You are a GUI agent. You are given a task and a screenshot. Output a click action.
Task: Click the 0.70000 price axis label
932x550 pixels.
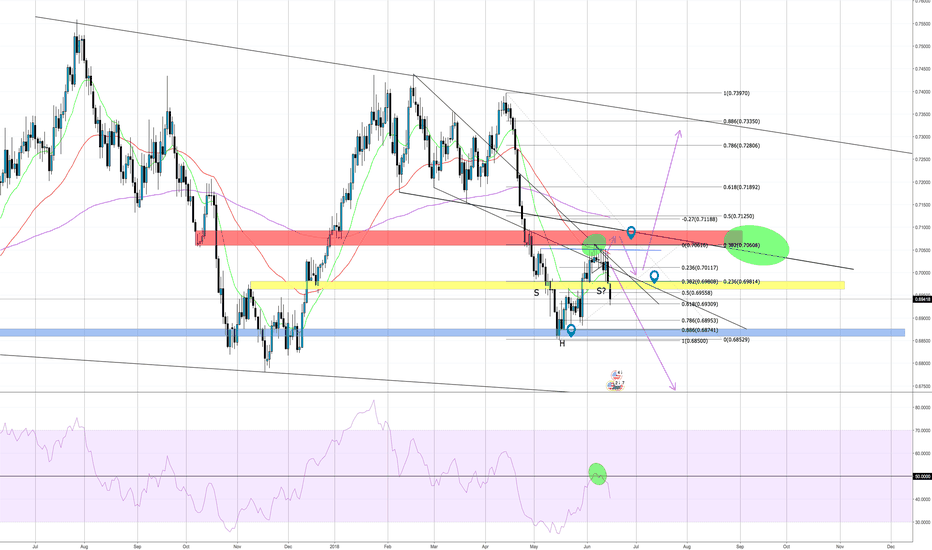(922, 274)
